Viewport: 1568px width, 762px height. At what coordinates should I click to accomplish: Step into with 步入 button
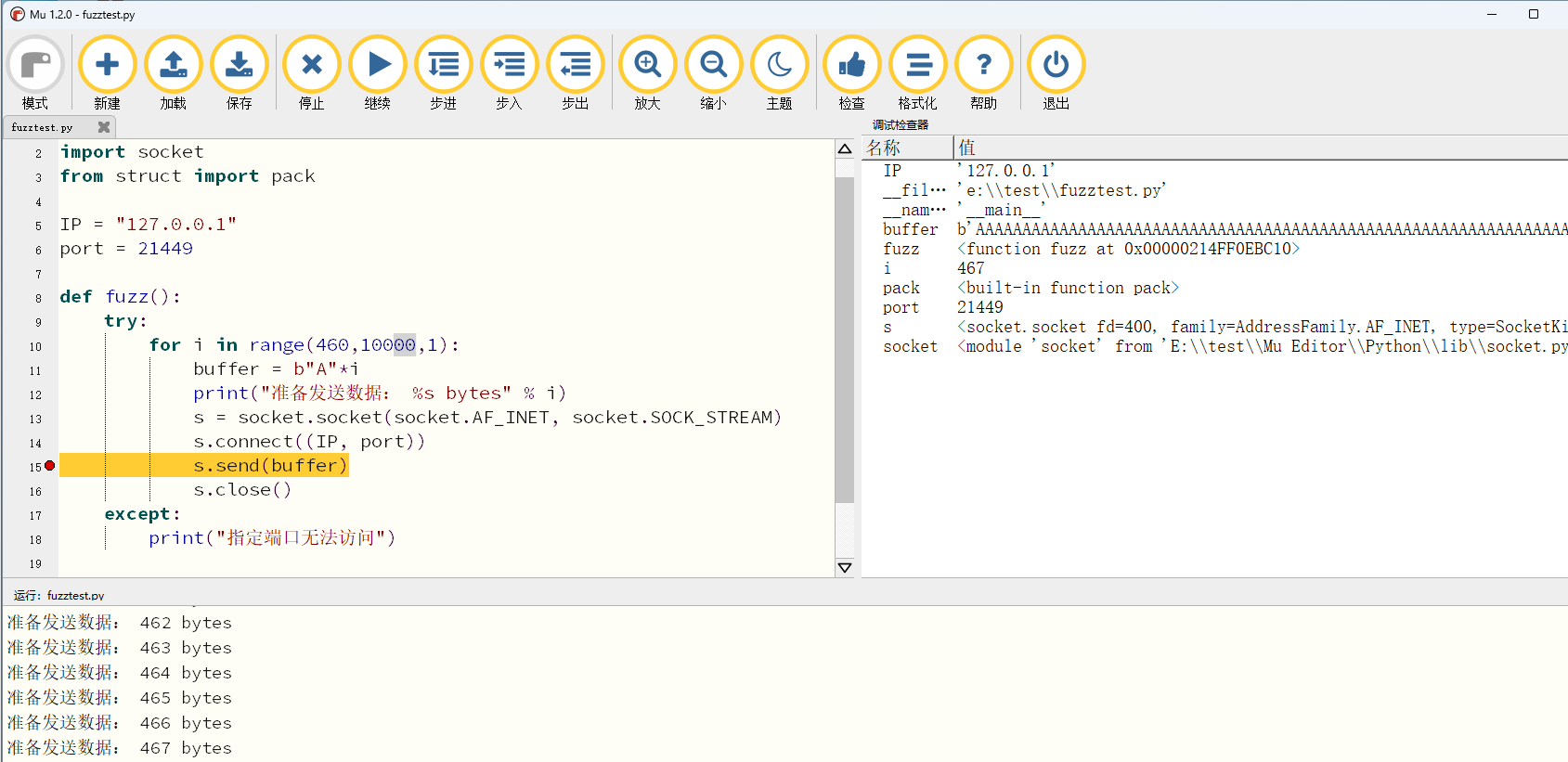coord(510,73)
